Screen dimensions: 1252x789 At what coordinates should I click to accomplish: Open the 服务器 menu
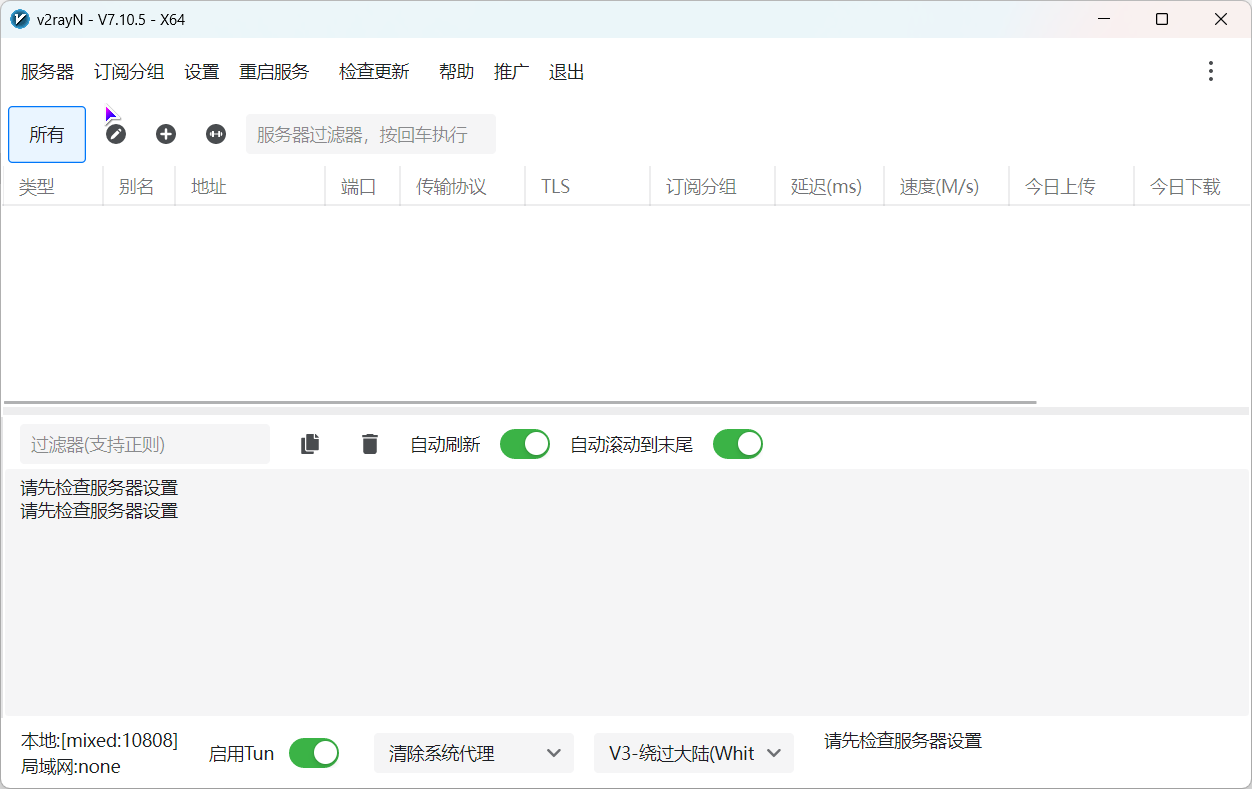46,71
